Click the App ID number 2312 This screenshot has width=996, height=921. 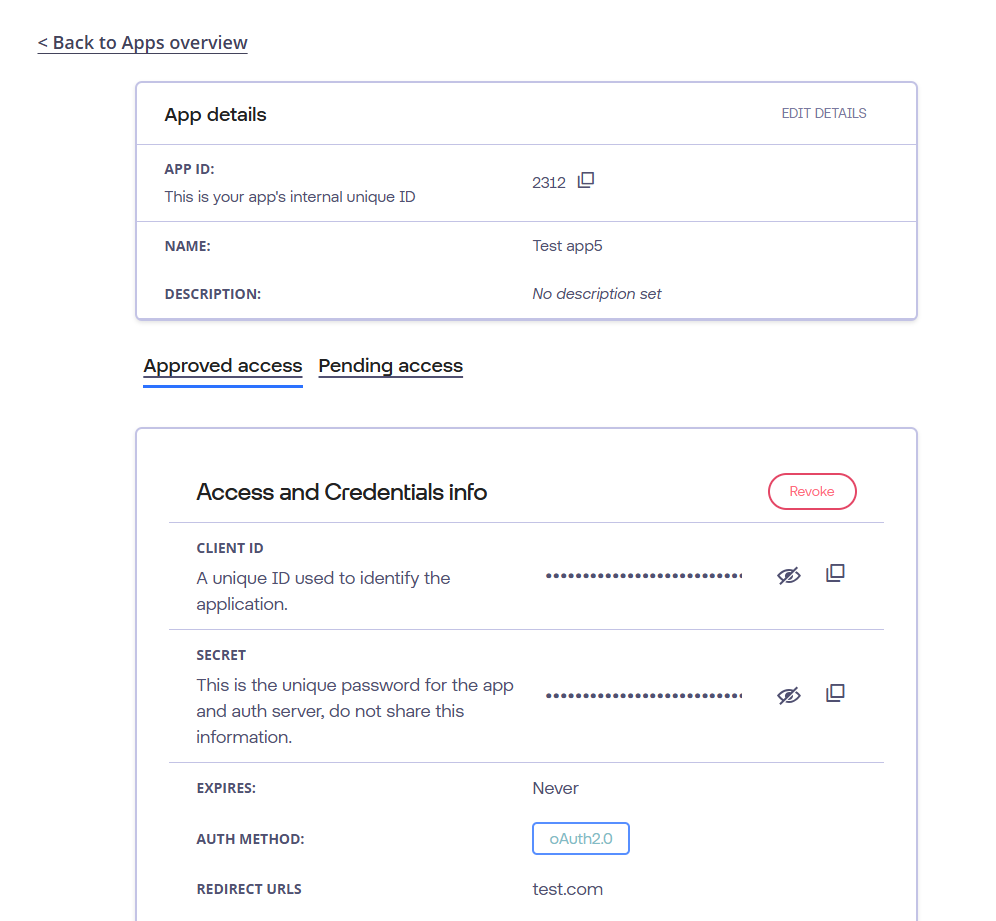tap(549, 183)
